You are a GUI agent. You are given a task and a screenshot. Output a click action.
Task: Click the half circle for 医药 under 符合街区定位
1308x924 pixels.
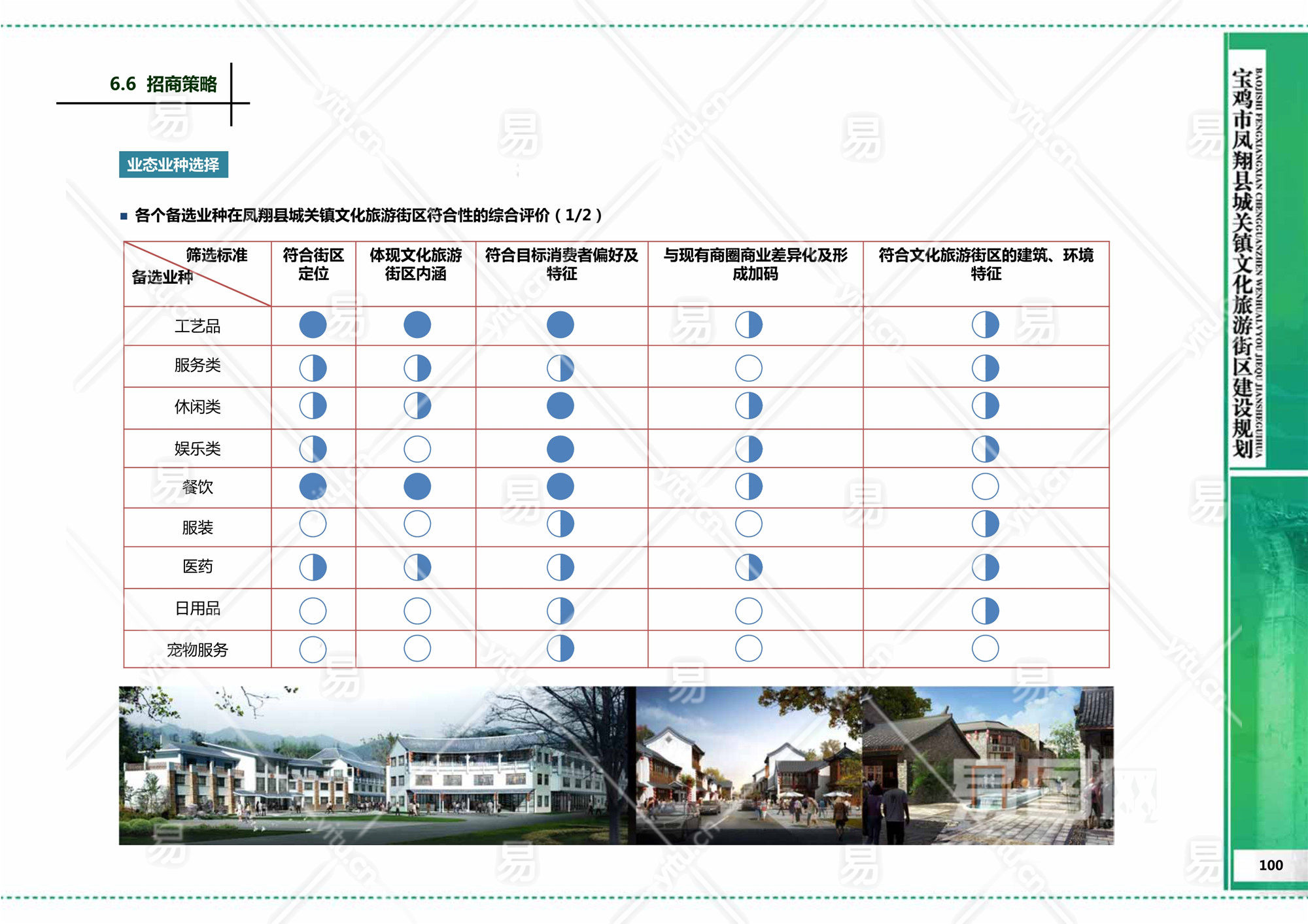[x=313, y=567]
